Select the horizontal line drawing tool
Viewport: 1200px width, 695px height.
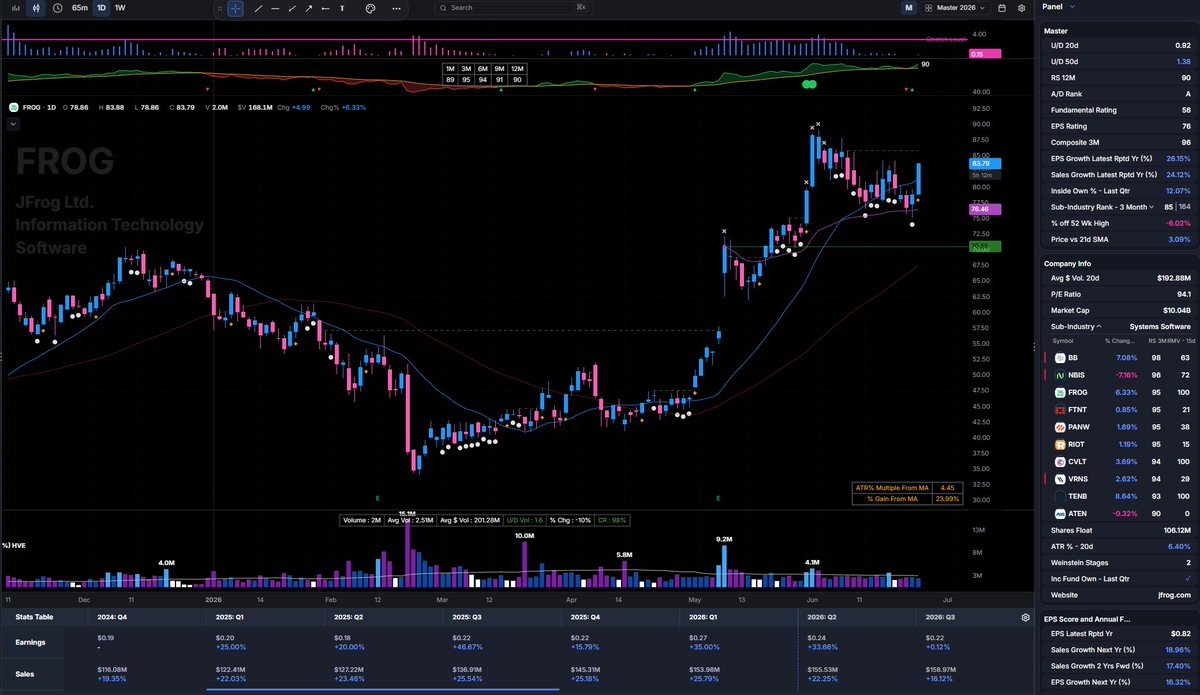275,8
